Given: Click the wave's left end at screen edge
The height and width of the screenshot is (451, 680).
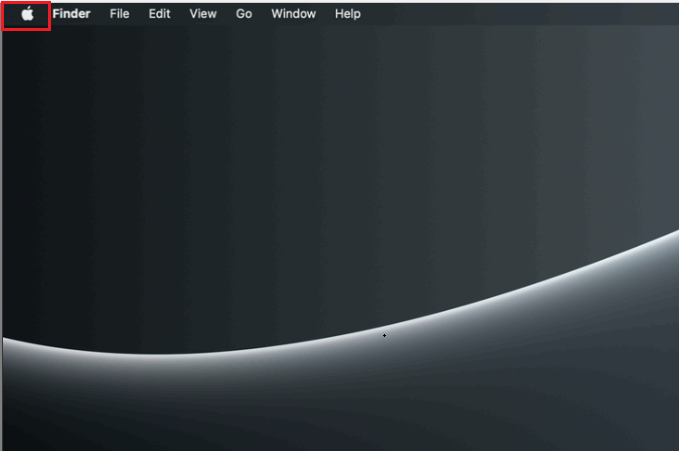Looking at the screenshot, I should point(8,340).
